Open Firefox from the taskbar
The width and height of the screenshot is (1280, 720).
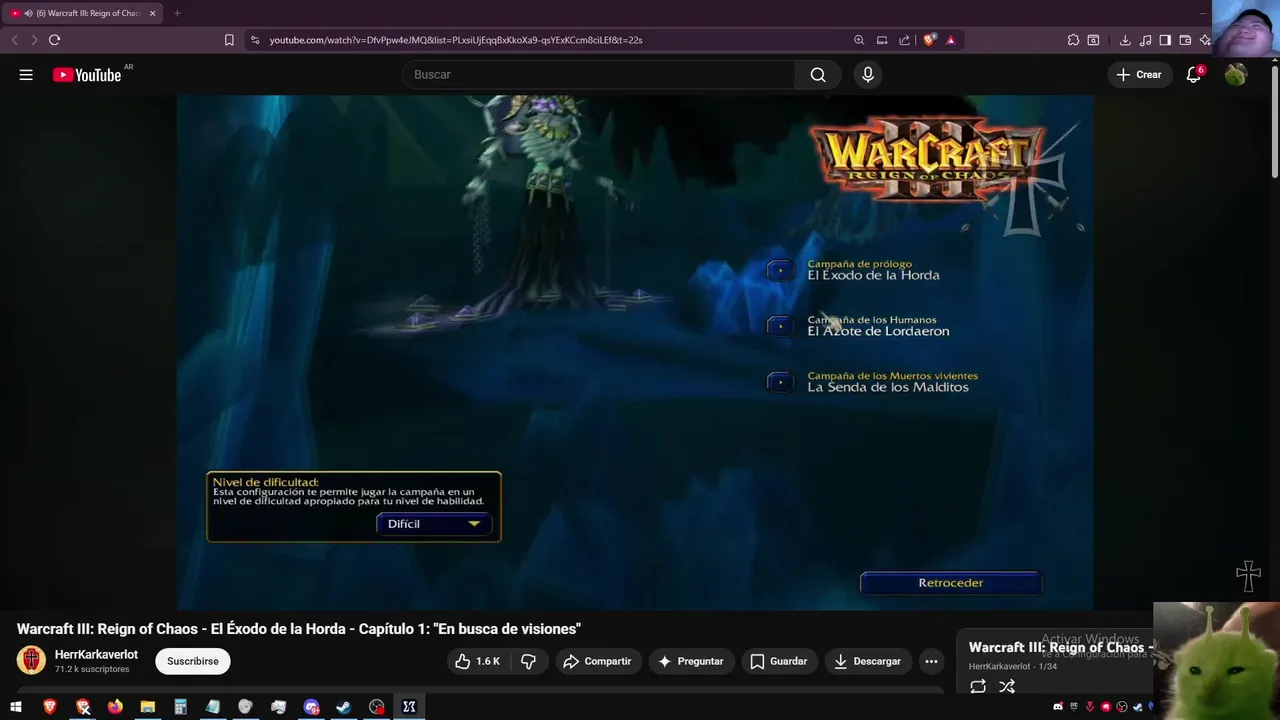(115, 707)
